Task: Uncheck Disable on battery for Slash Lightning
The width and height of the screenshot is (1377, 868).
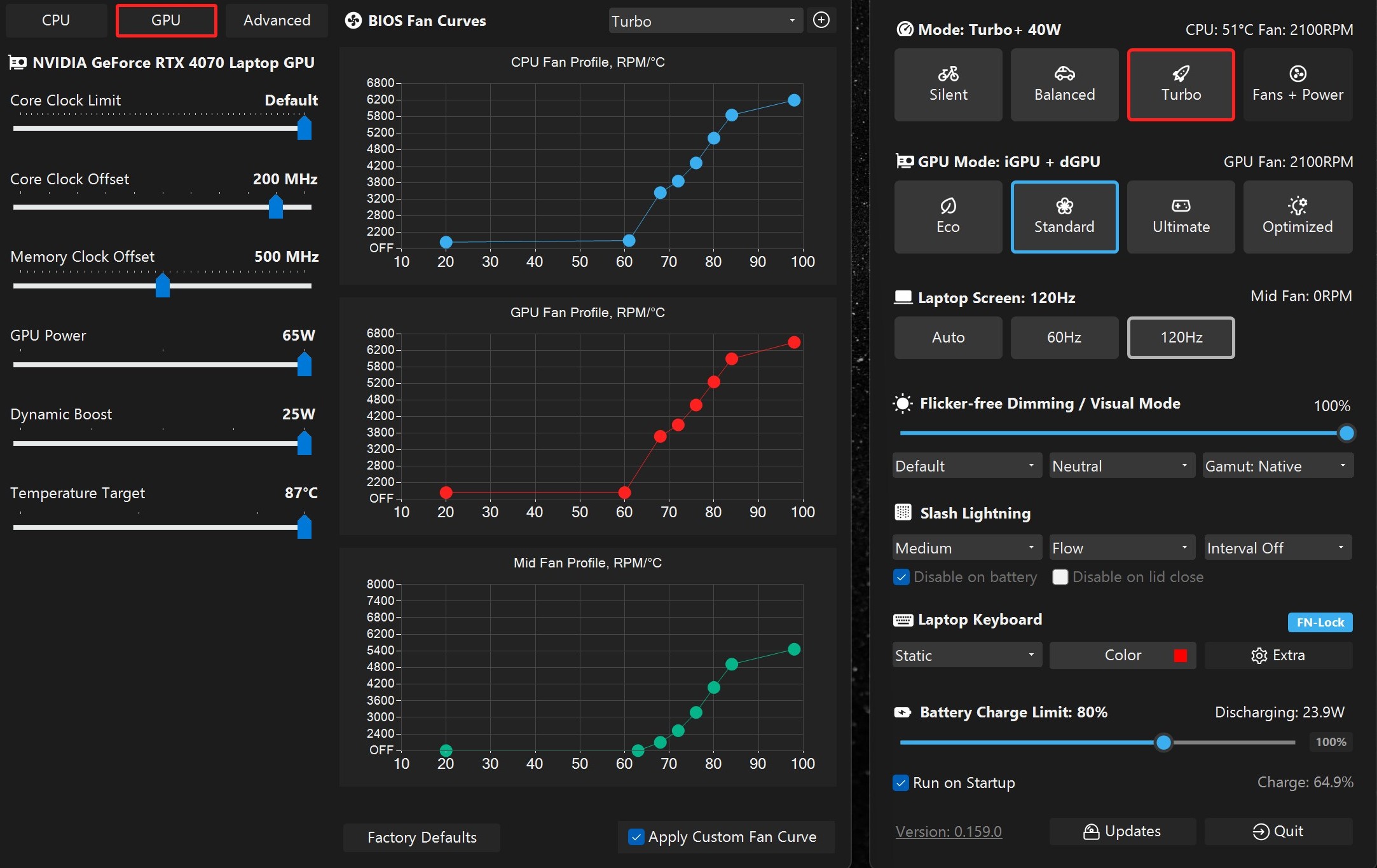Action: 901,577
